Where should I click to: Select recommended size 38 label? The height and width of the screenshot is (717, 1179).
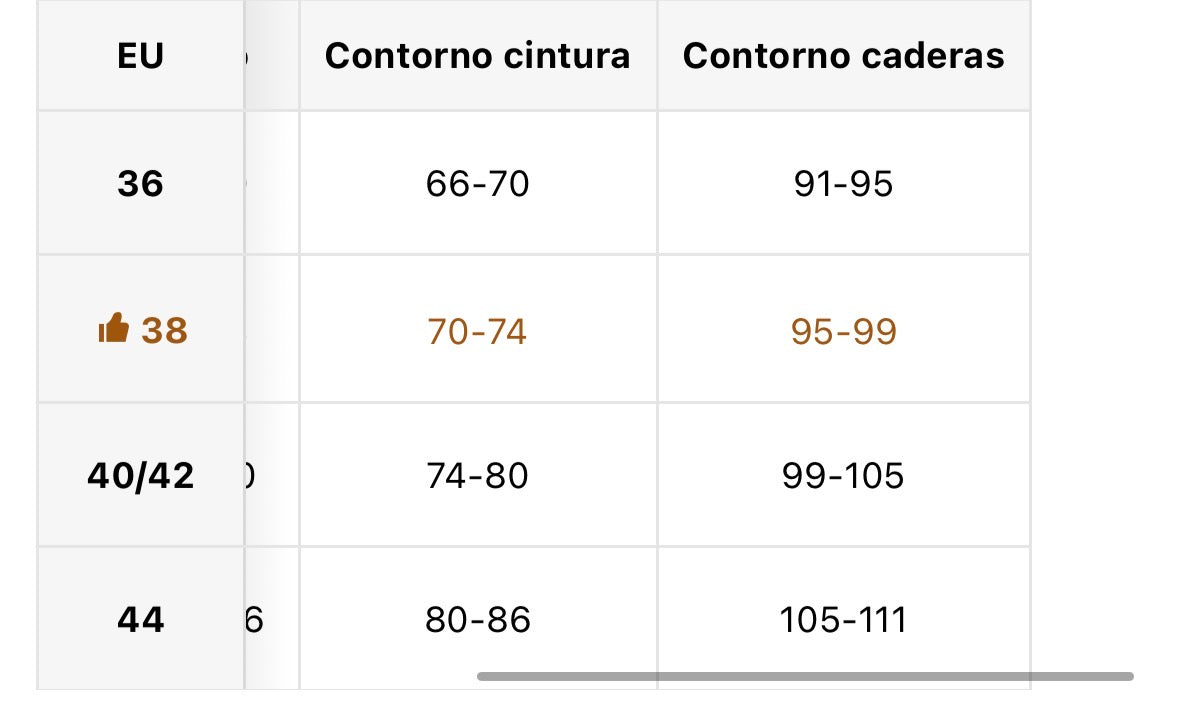(165, 331)
